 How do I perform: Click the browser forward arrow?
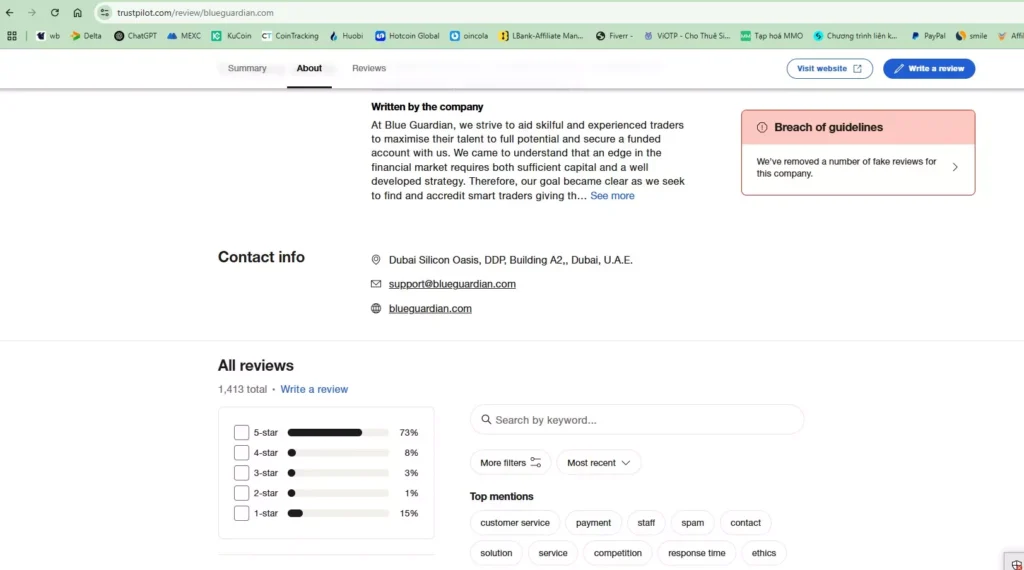coord(31,12)
